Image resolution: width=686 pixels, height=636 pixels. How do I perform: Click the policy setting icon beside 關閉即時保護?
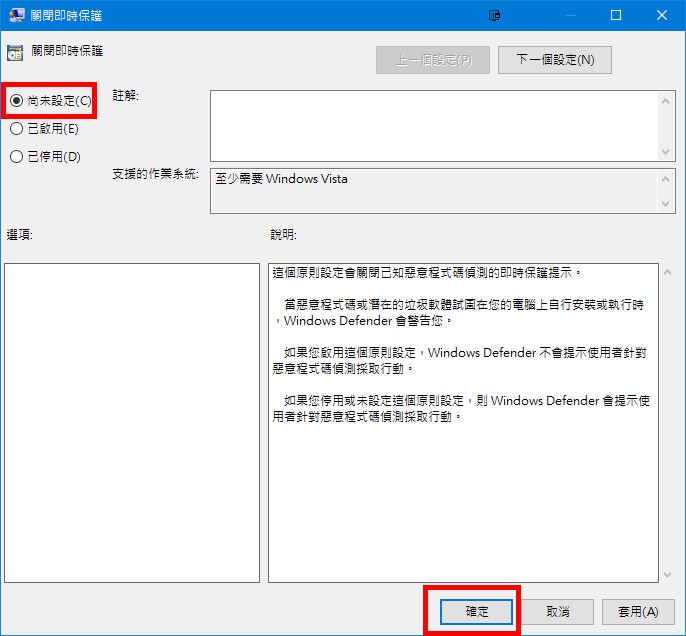click(x=15, y=53)
